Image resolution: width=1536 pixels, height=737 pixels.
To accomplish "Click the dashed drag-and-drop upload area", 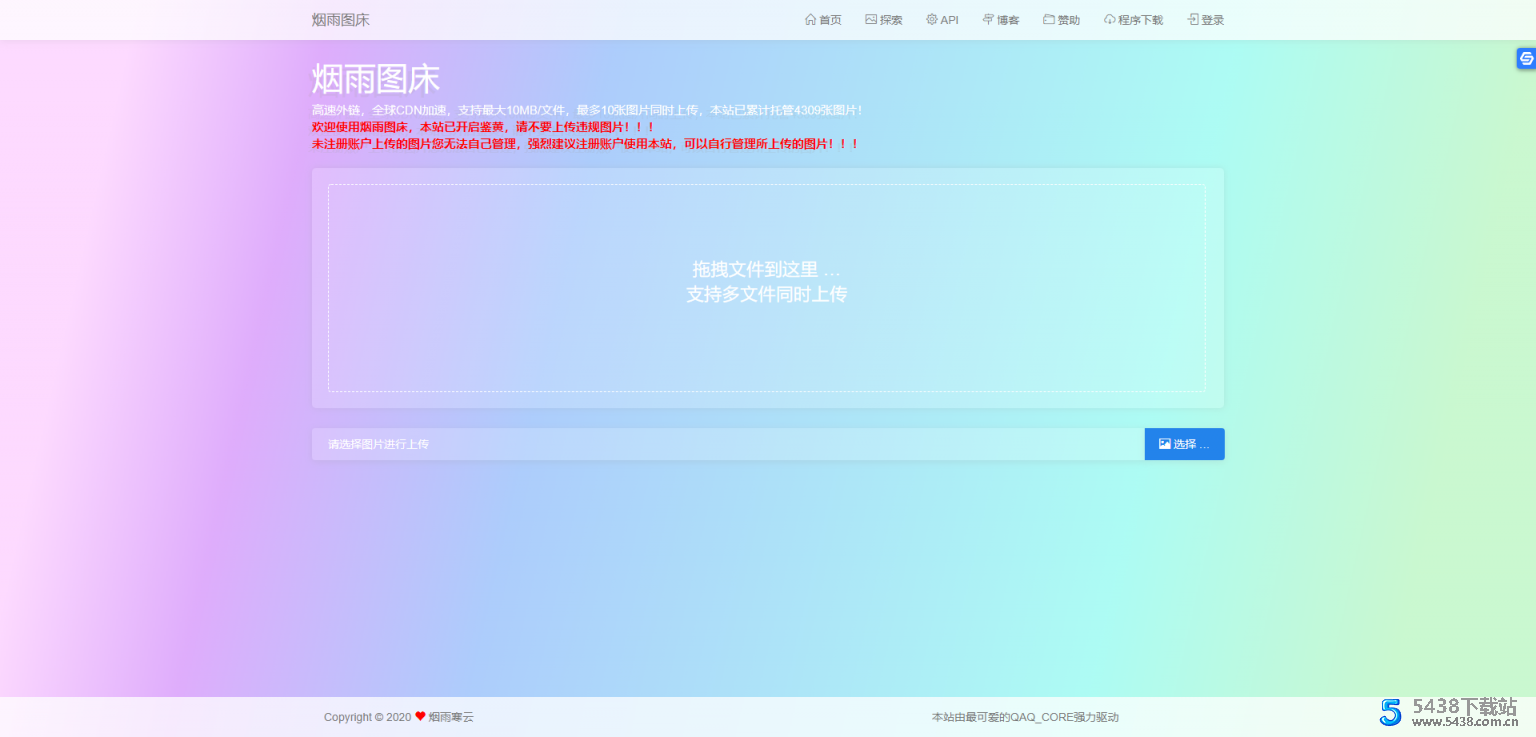I will coord(766,287).
